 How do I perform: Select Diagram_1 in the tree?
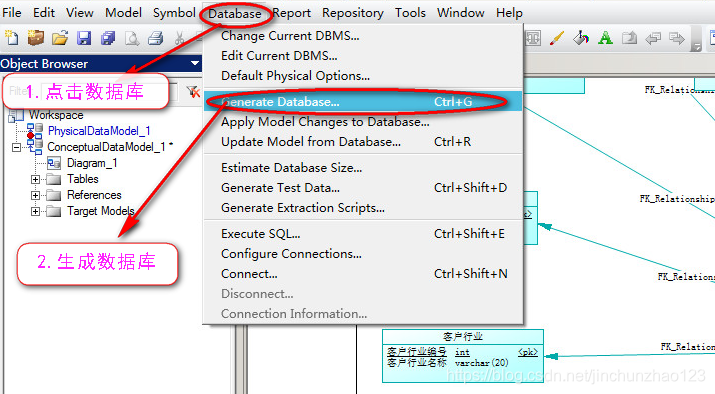pos(92,163)
